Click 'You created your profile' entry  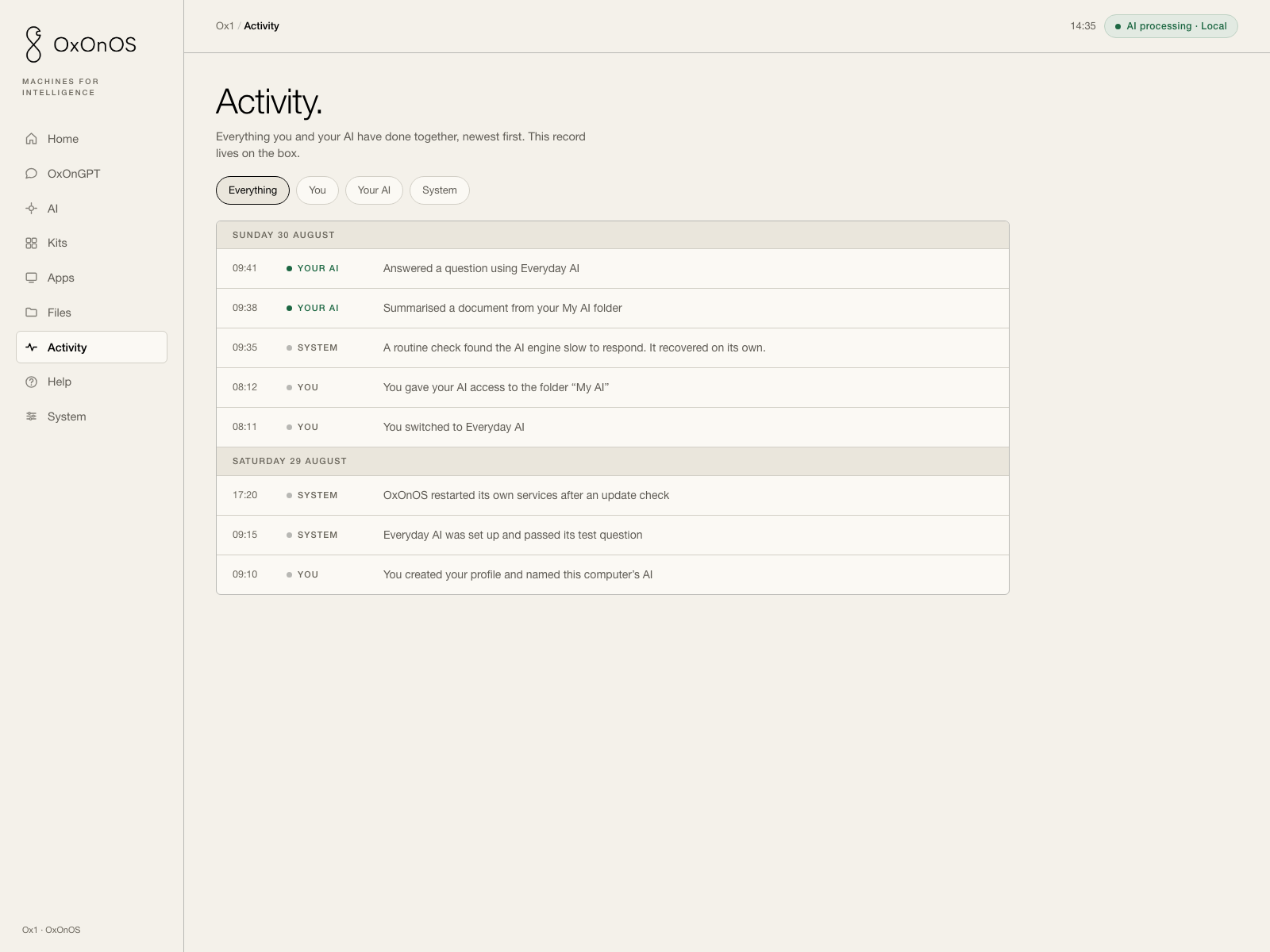(613, 574)
